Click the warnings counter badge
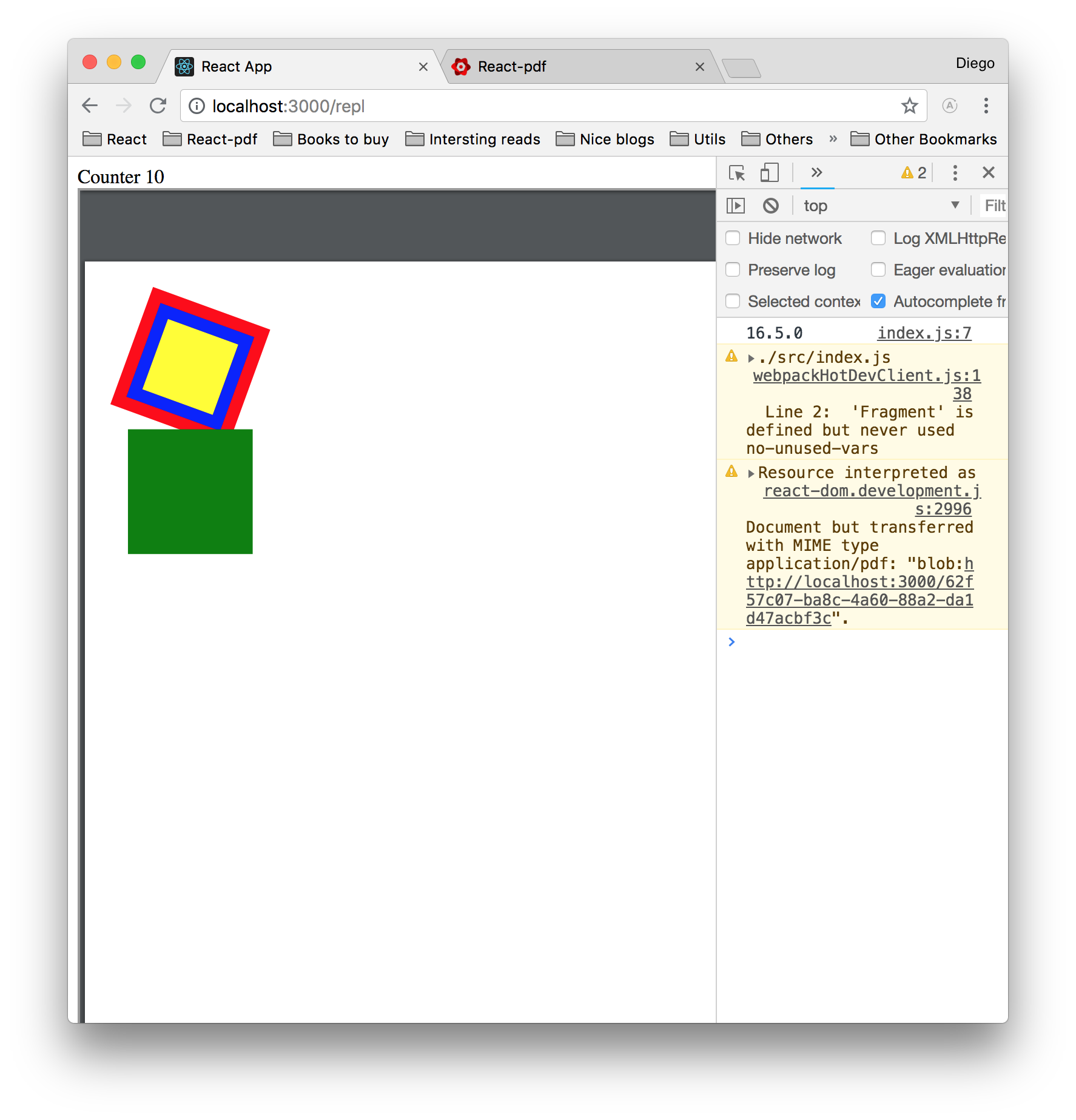Image resolution: width=1076 pixels, height=1120 pixels. pyautogui.click(x=912, y=172)
